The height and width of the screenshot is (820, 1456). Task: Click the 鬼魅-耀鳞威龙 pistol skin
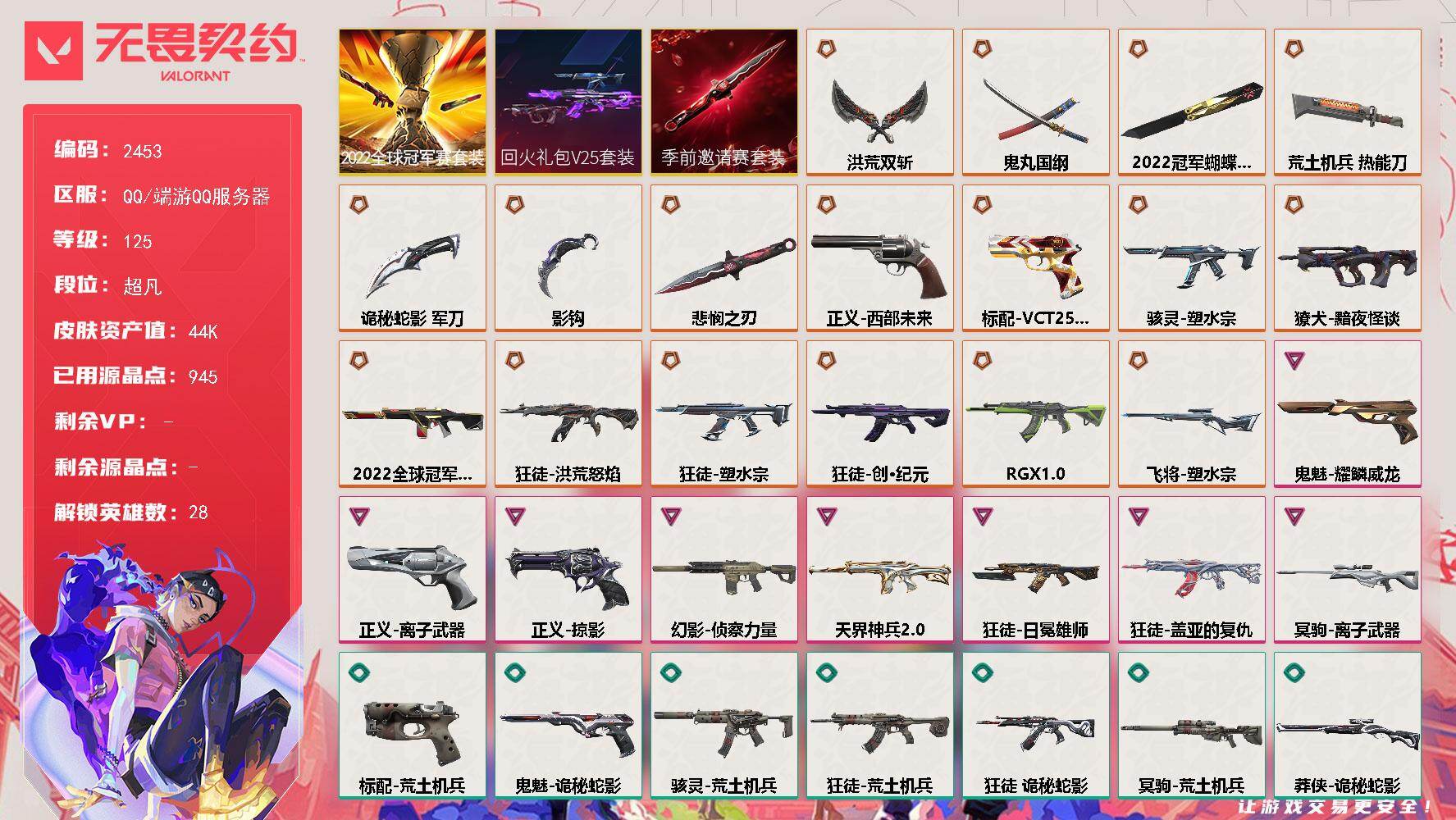coord(1347,414)
